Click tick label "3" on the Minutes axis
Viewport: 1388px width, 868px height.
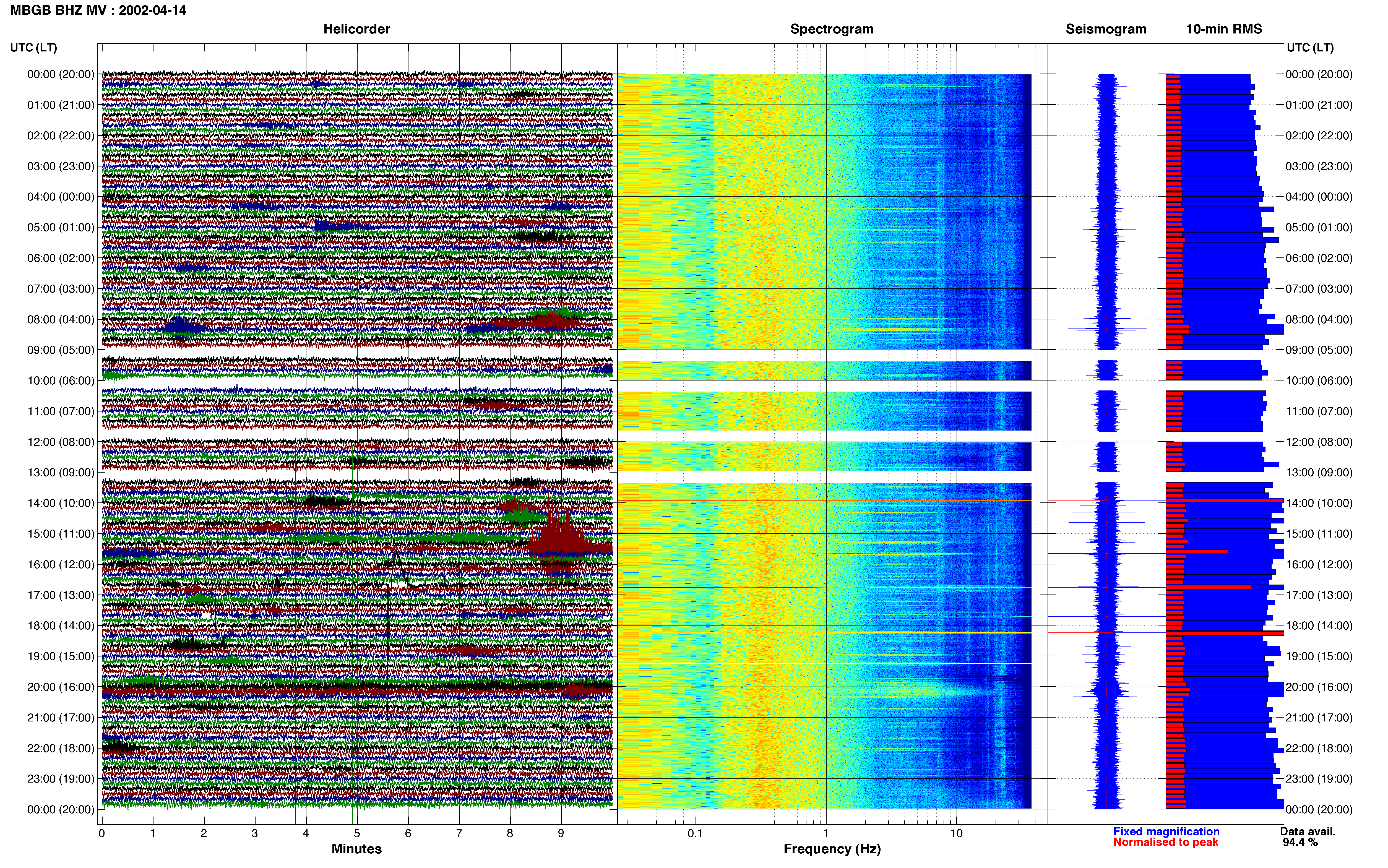click(x=255, y=833)
